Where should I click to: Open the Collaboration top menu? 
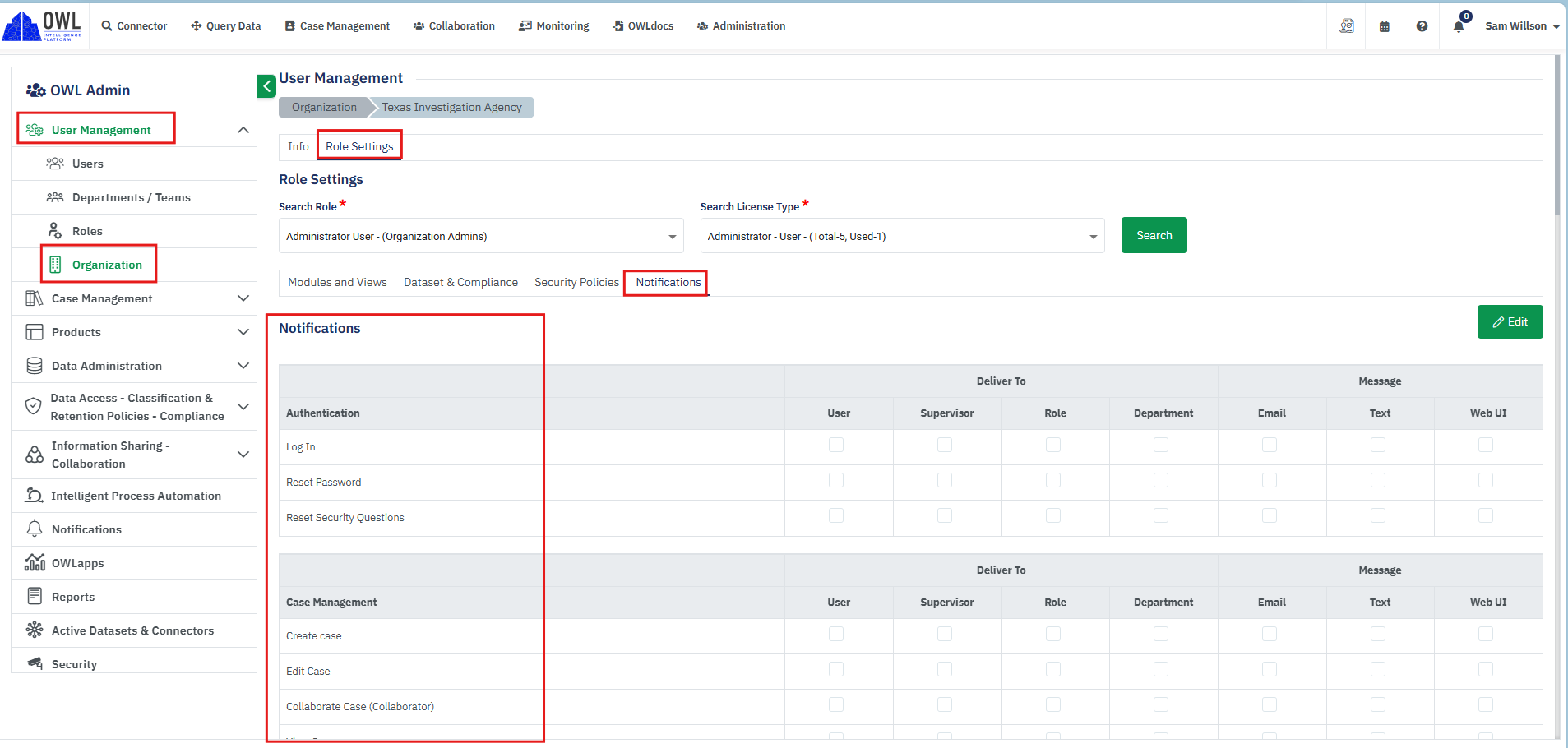(x=454, y=26)
